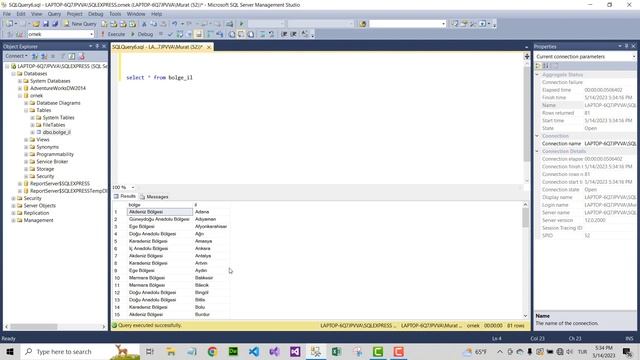The width and height of the screenshot is (640, 360).
Task: Open Excel from the taskbar
Action: (x=336, y=351)
